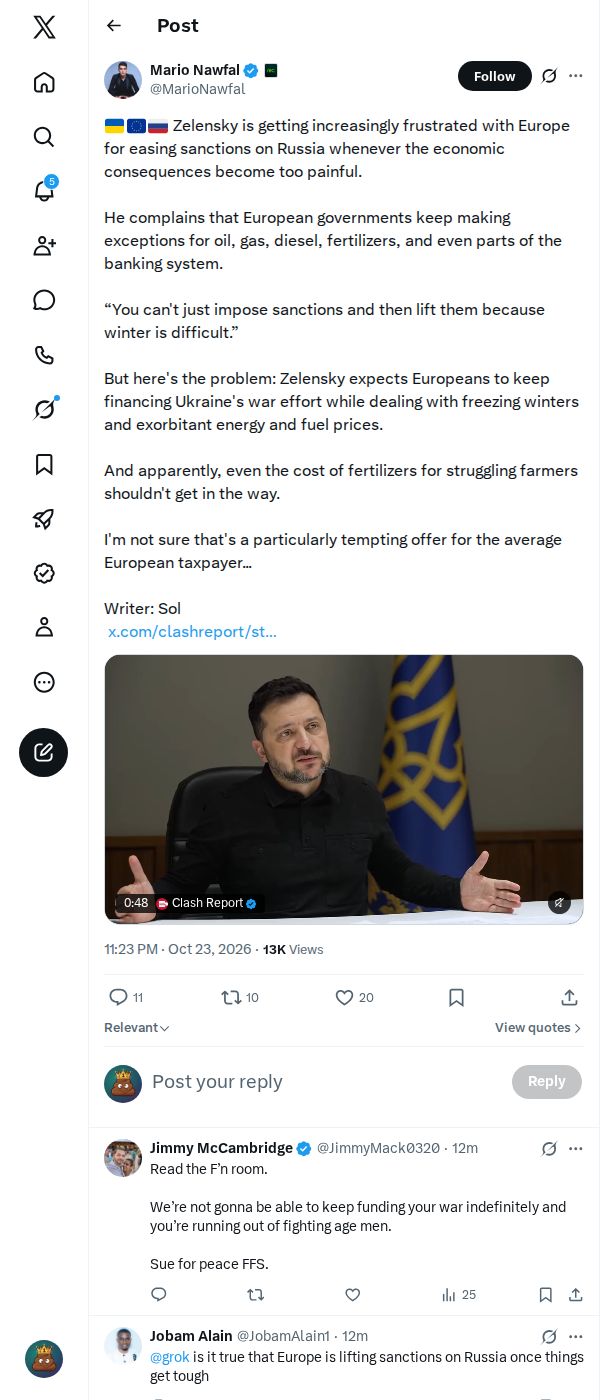Image resolution: width=600 pixels, height=1400 pixels.
Task: Unmute the video sound
Action: [x=560, y=902]
